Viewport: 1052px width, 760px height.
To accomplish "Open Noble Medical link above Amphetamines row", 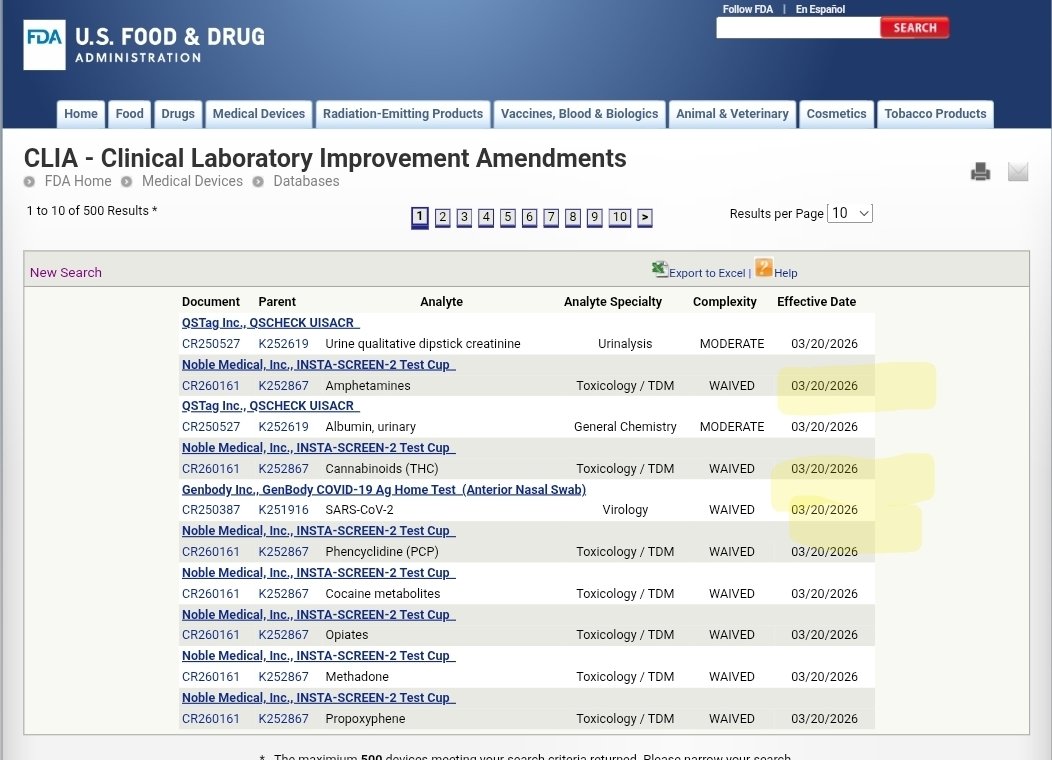I will tap(319, 364).
